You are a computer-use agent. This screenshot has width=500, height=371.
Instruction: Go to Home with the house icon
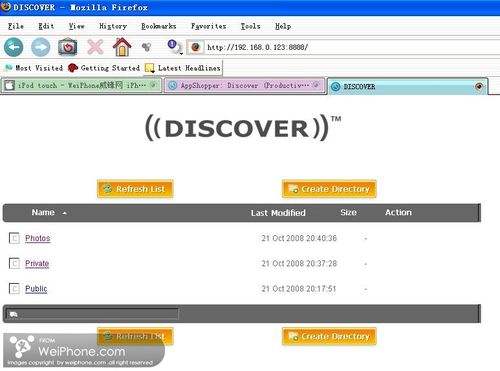coord(122,47)
